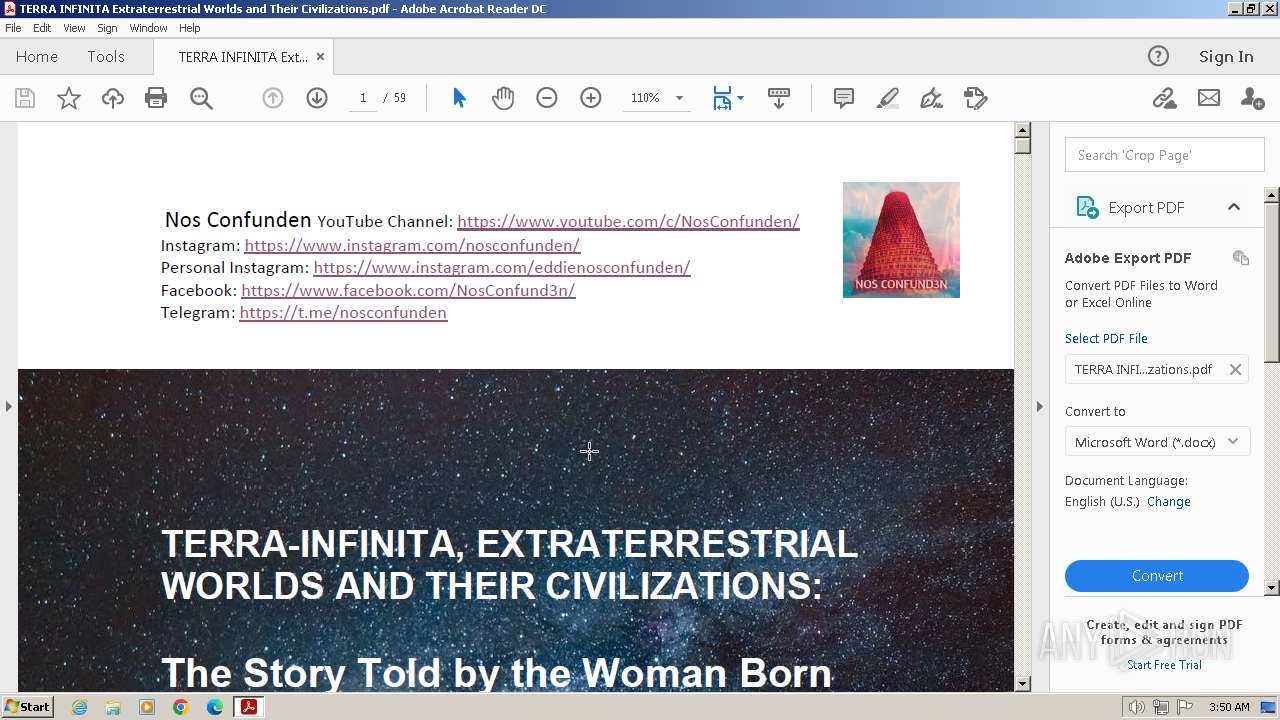The image size is (1280, 720).
Task: Click the Export PDF panel icon
Action: point(1087,207)
